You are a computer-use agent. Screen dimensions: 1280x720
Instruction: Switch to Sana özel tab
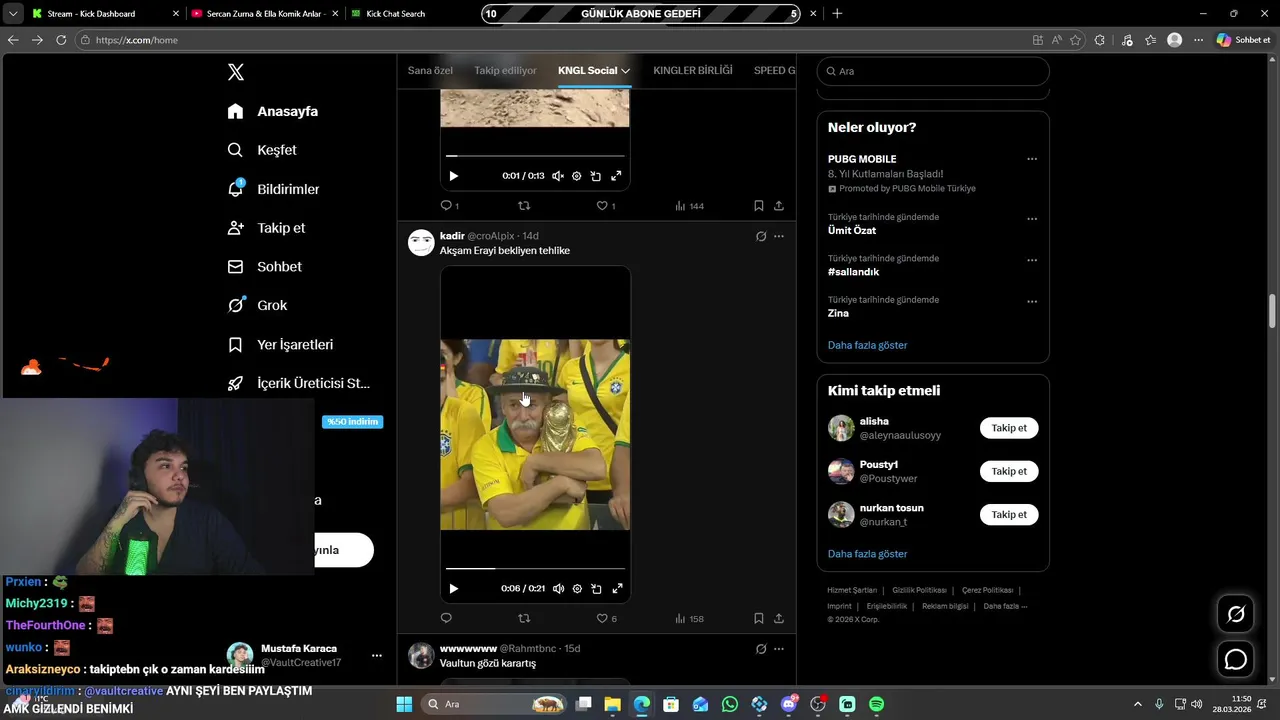point(430,71)
